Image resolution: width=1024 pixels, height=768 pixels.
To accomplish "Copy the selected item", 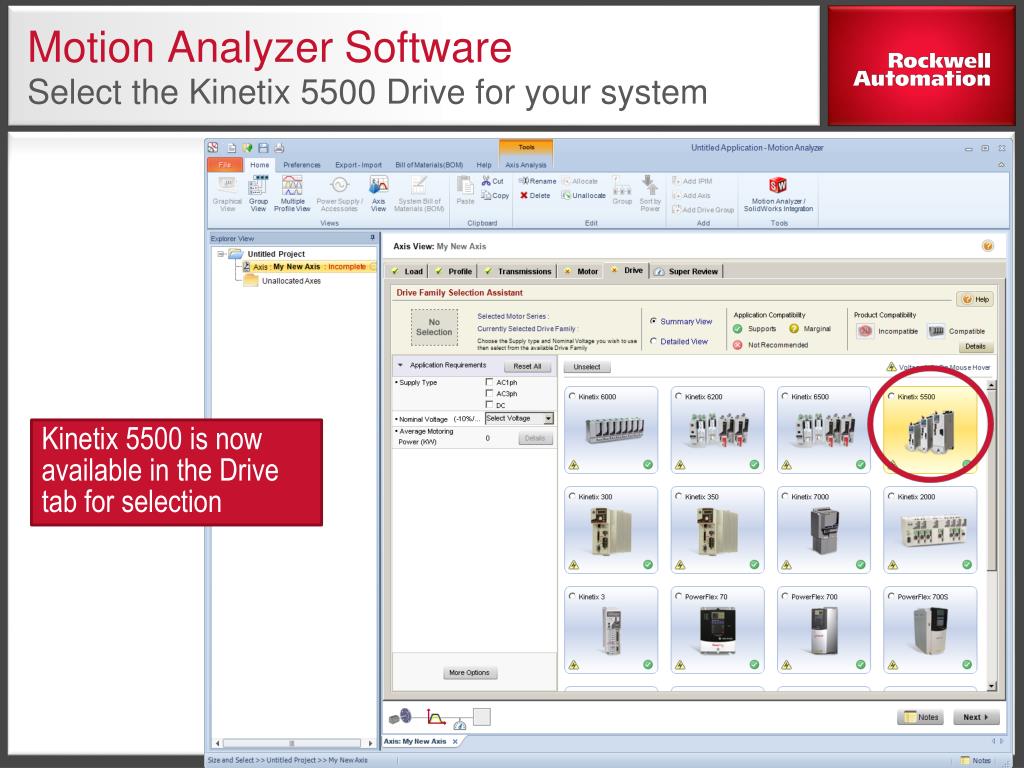I will tap(495, 195).
